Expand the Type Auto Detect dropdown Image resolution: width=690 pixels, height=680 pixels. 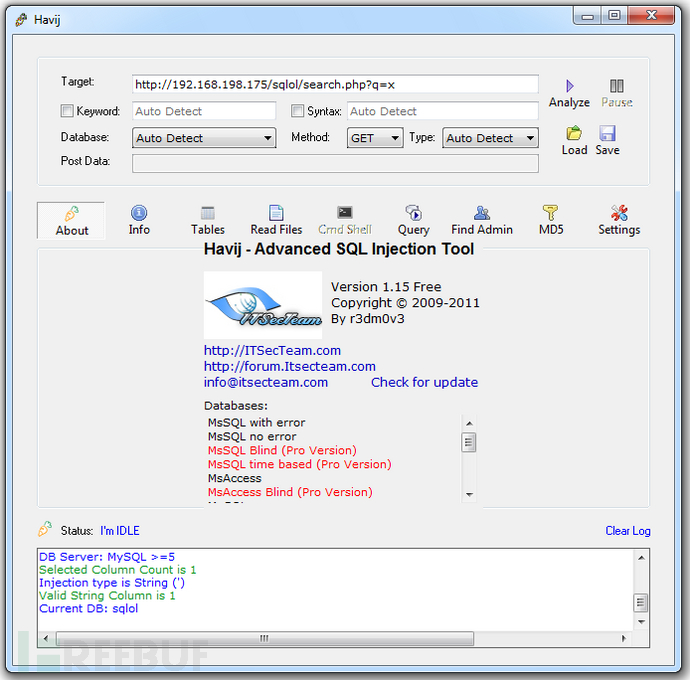pyautogui.click(x=490, y=138)
